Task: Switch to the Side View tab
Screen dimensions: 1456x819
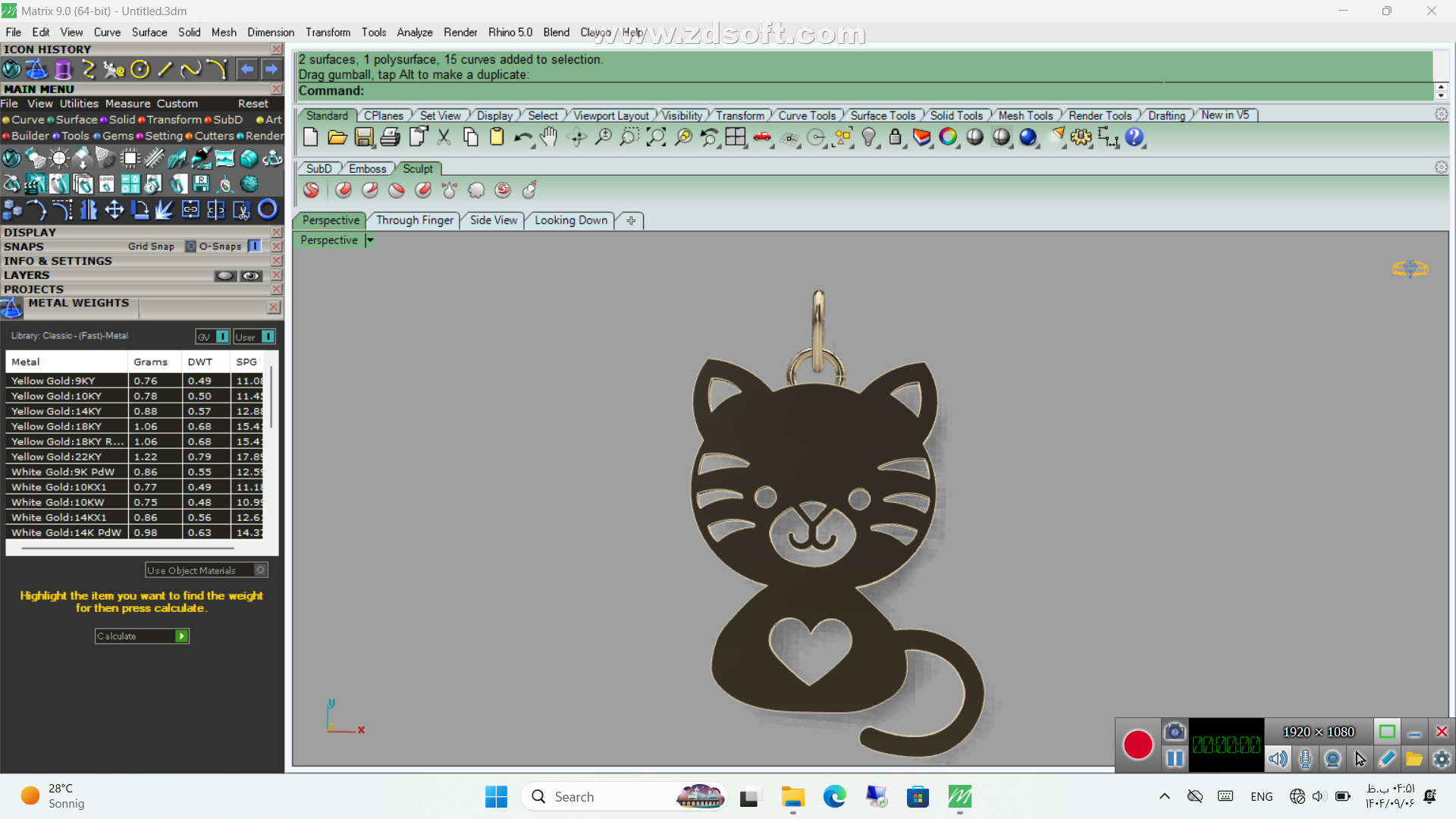Action: click(493, 221)
